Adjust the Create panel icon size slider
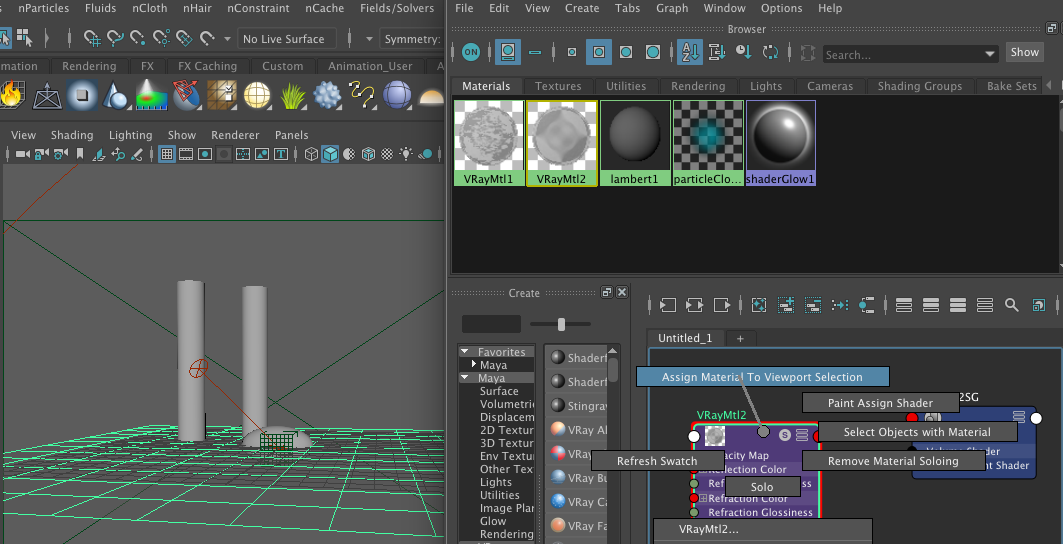 point(561,324)
